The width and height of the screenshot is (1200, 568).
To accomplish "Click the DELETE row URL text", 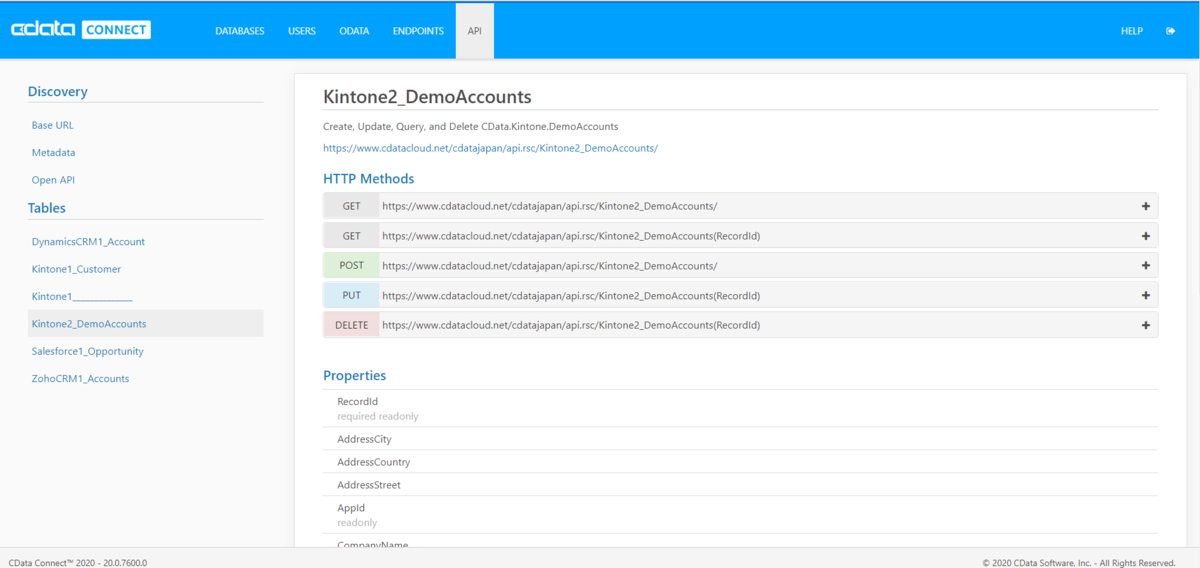I will tap(571, 325).
